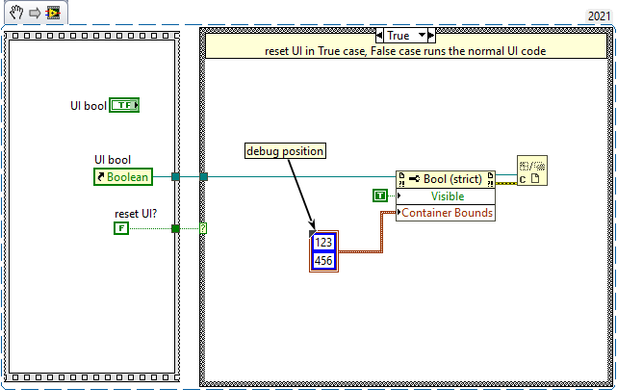Click the Bool (strict) property node header
The image size is (617, 391).
pyautogui.click(x=445, y=179)
